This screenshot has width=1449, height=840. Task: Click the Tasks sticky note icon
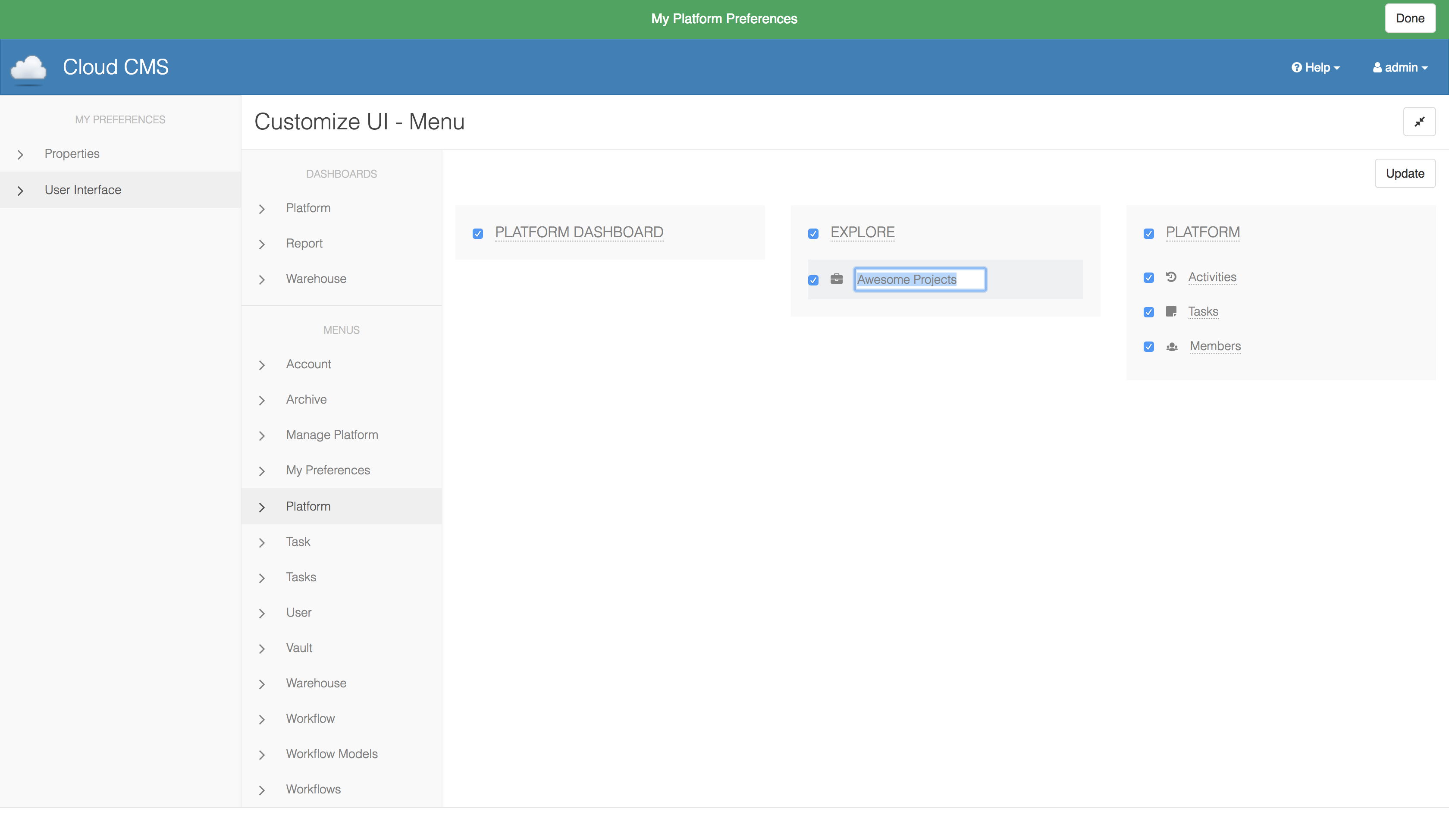tap(1171, 312)
